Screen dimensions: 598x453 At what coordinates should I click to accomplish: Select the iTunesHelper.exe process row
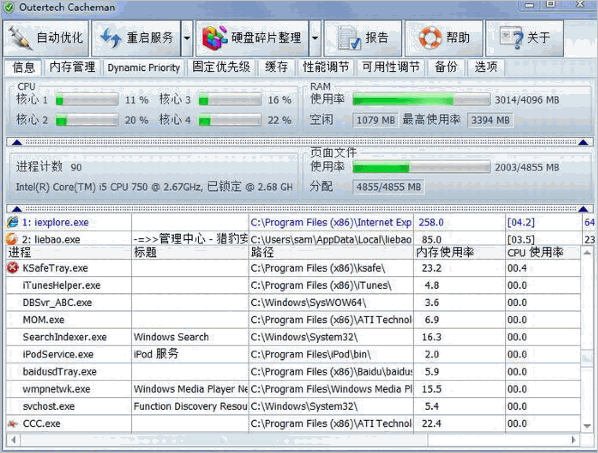click(293, 285)
